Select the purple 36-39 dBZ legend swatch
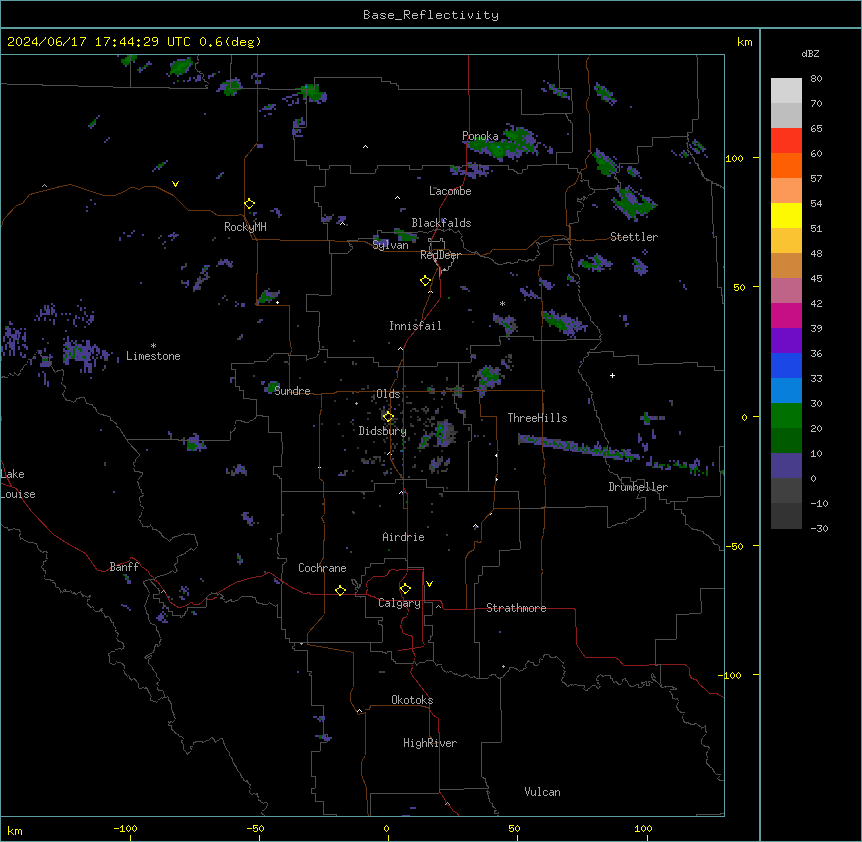This screenshot has width=862, height=842. pyautogui.click(x=786, y=341)
